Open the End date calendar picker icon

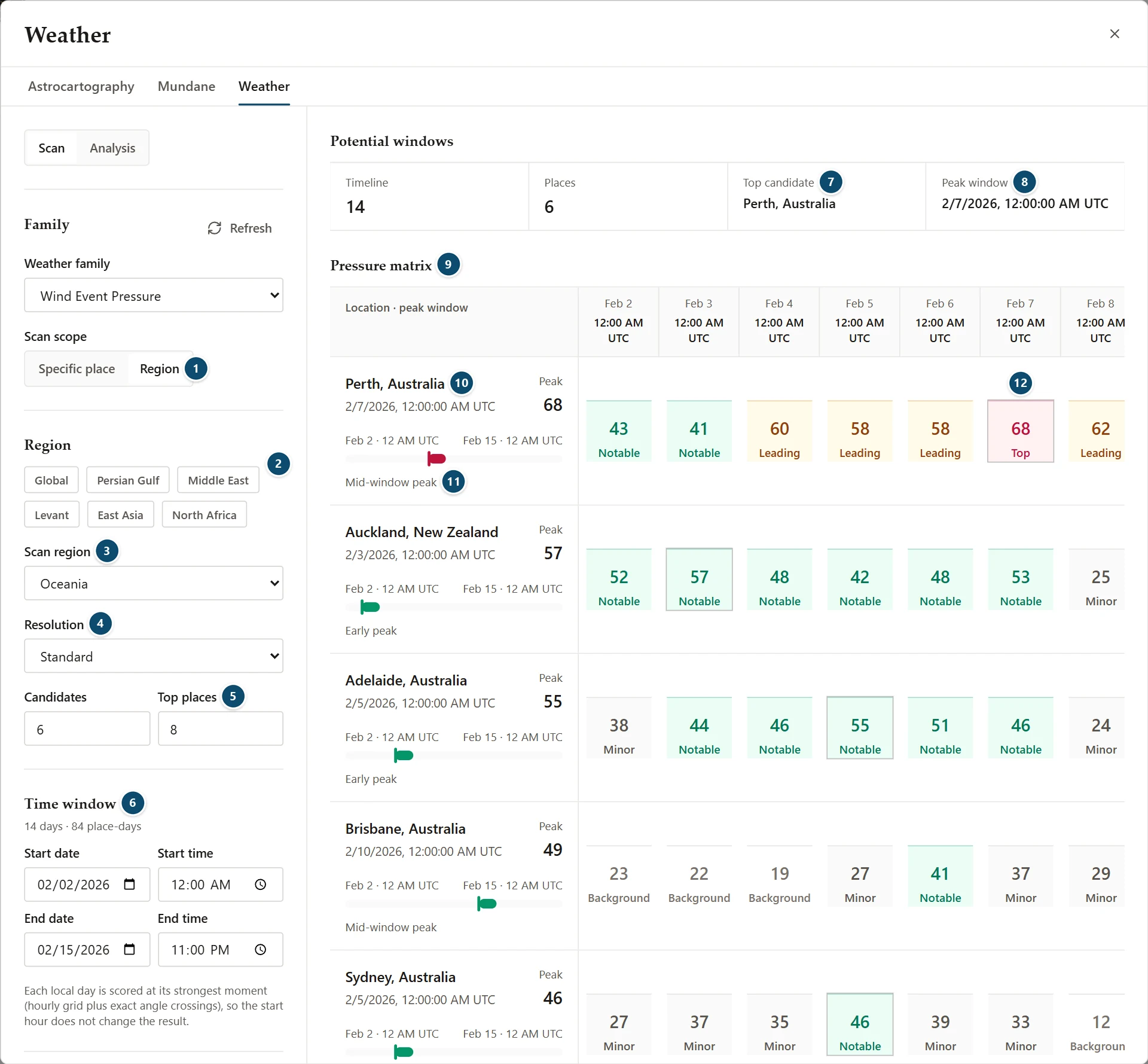(129, 949)
